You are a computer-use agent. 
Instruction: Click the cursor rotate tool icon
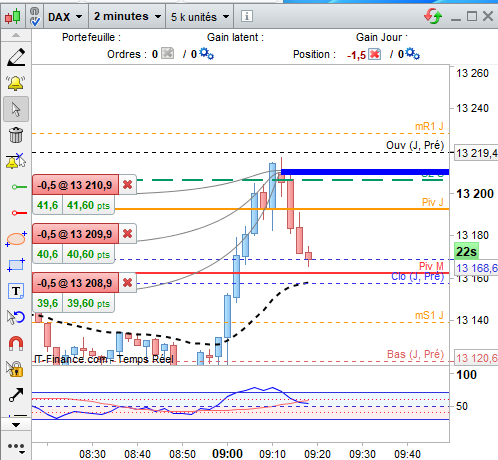coord(16,317)
